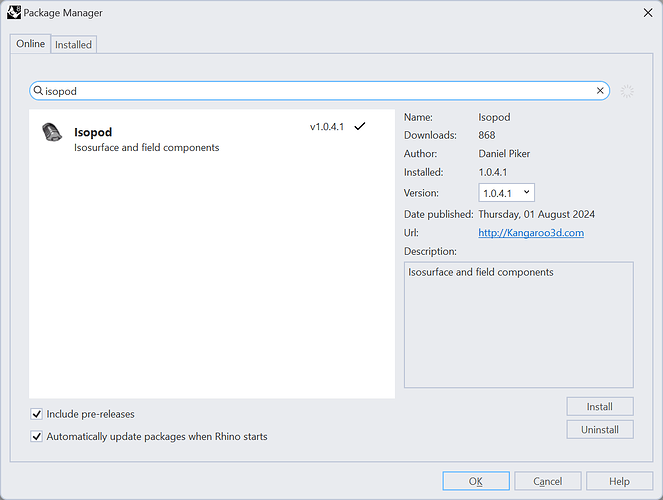Confirm with the OK button
This screenshot has height=500, width=663.
tap(476, 481)
